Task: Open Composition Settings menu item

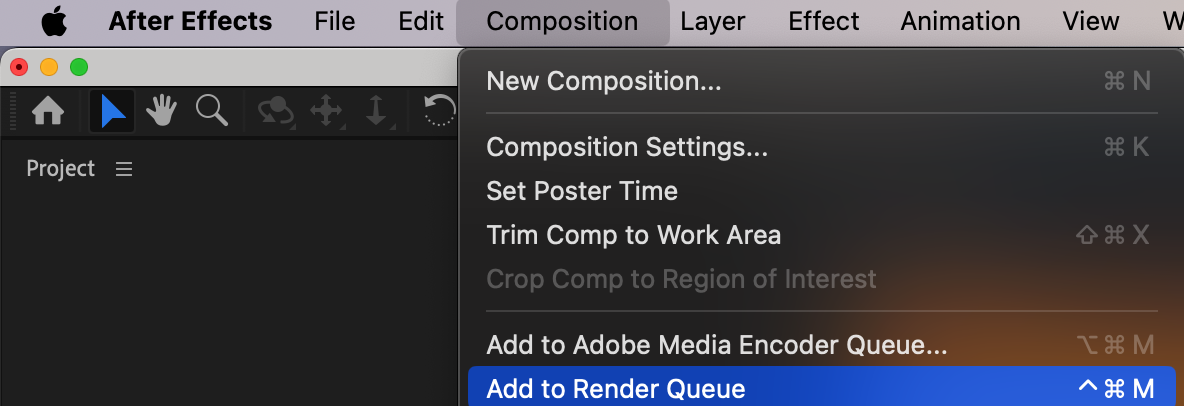Action: pos(627,147)
